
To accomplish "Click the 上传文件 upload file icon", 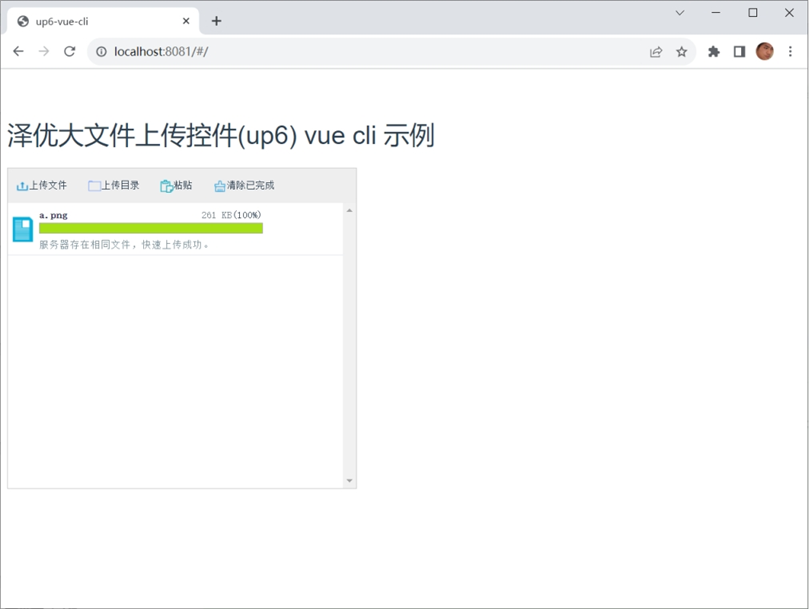I will click(21, 185).
